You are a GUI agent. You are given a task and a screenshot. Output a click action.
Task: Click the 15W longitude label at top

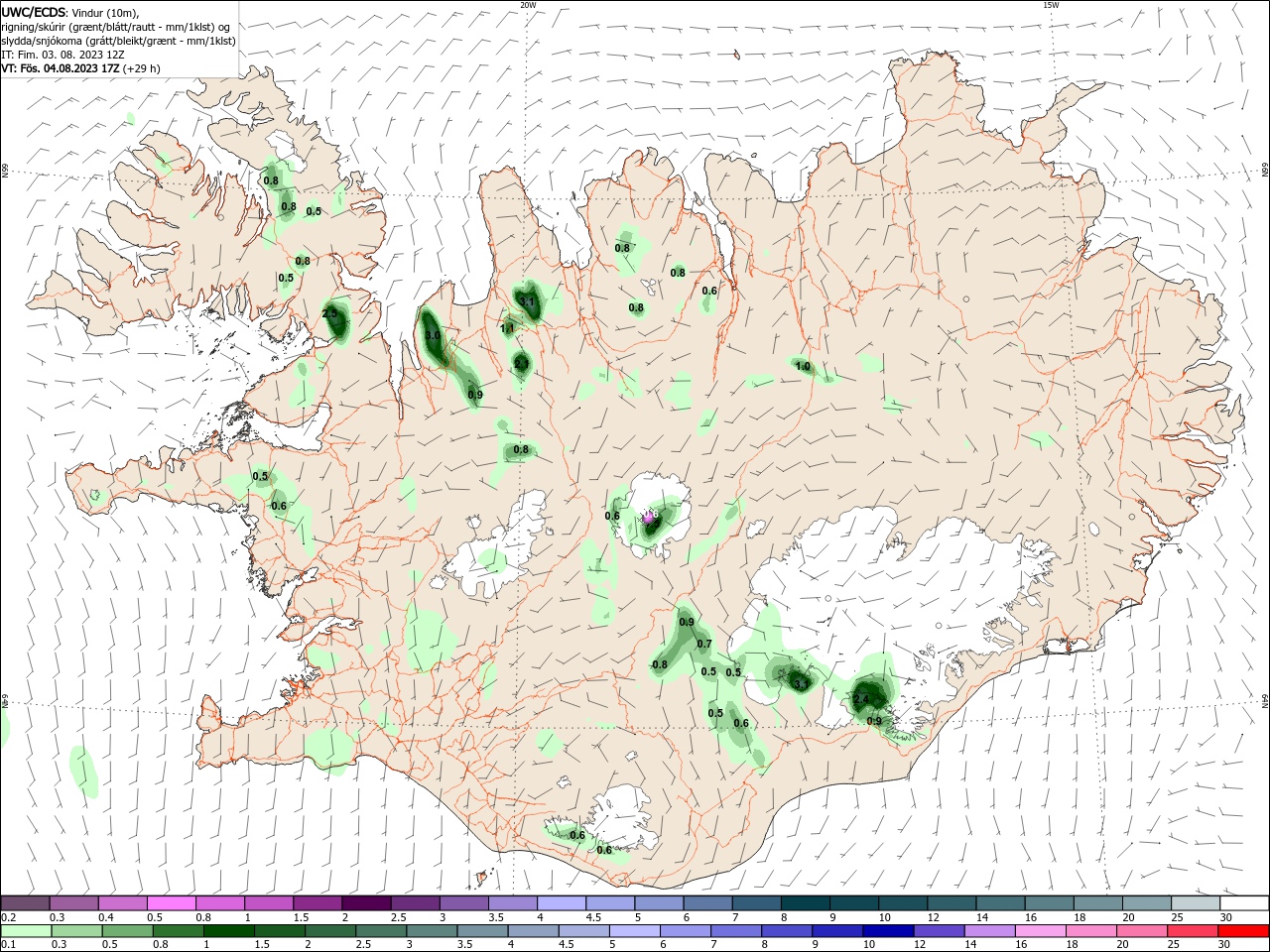[x=1051, y=5]
